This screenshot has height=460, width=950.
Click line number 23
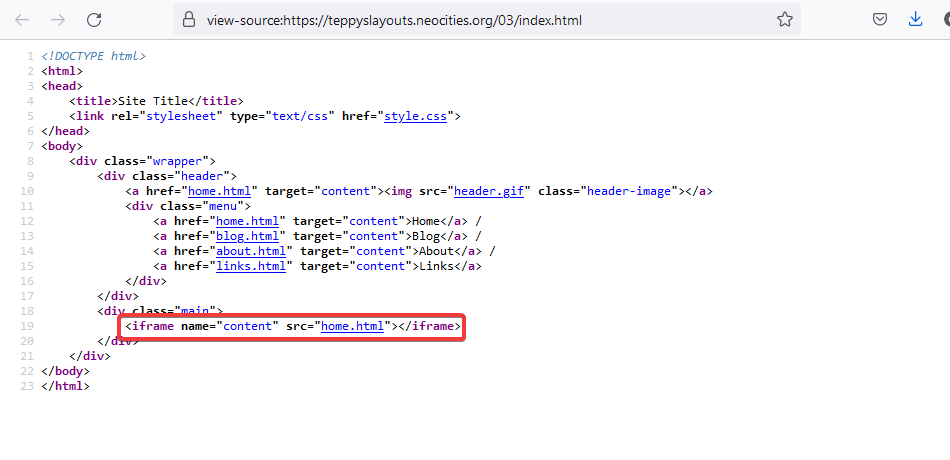point(27,386)
